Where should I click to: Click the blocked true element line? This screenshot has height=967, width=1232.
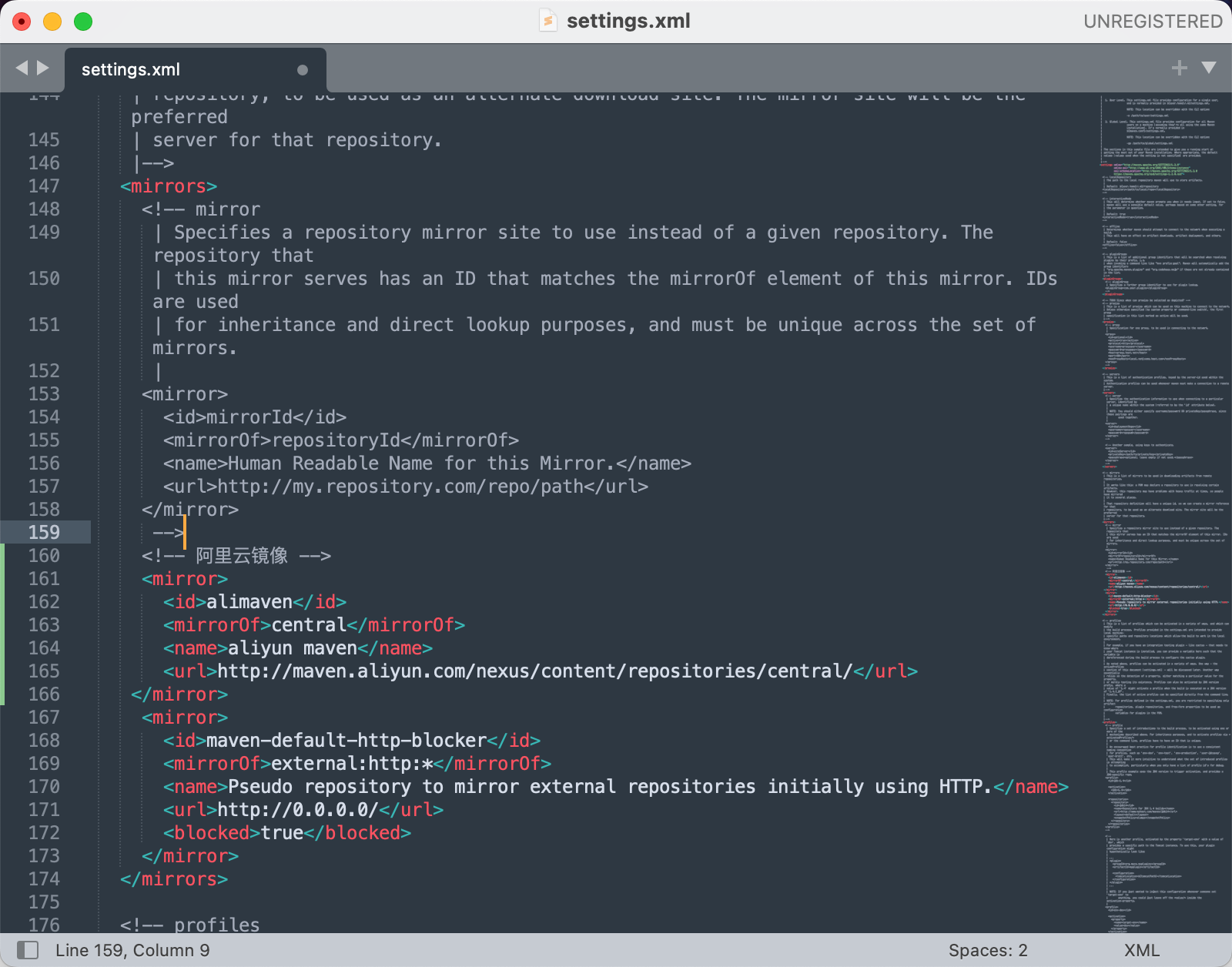point(286,833)
